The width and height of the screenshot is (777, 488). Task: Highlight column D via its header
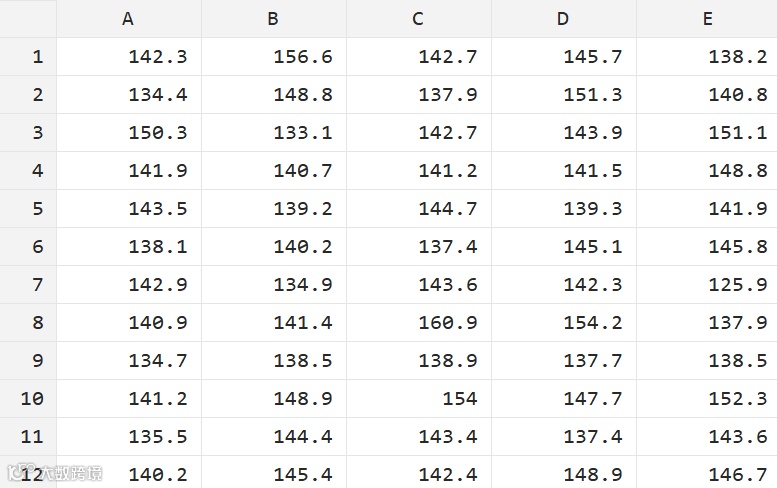[x=563, y=19]
